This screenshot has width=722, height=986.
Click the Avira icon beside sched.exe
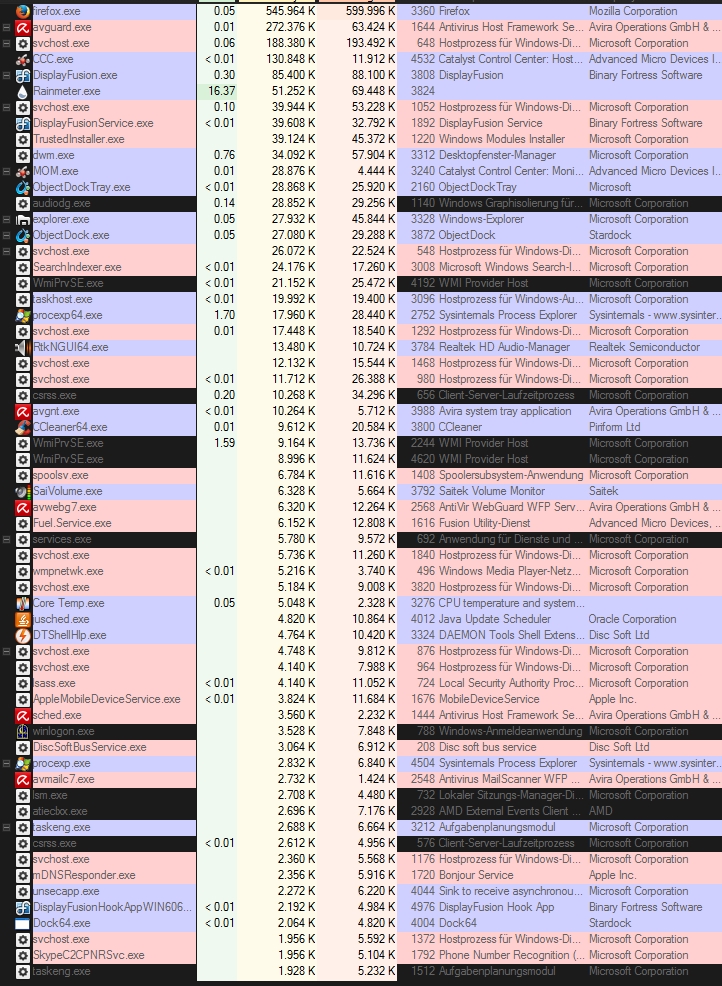point(23,715)
